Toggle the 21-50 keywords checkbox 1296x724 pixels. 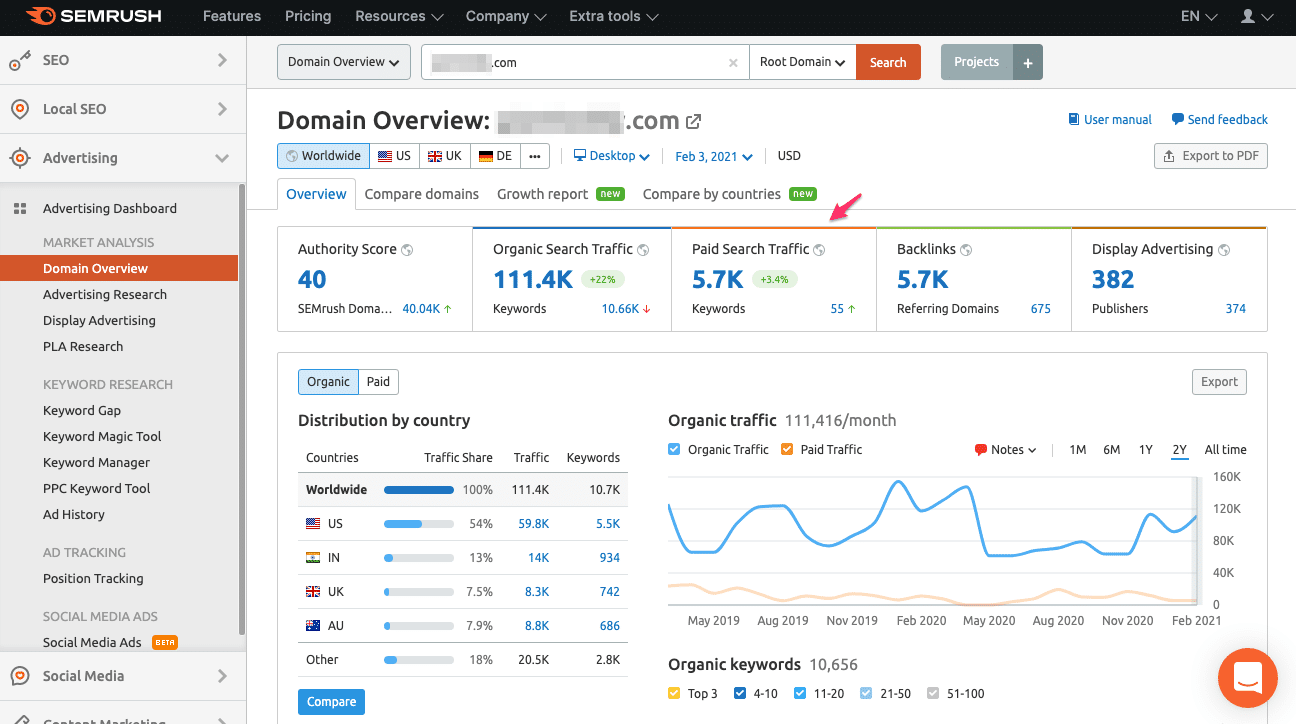click(x=866, y=694)
